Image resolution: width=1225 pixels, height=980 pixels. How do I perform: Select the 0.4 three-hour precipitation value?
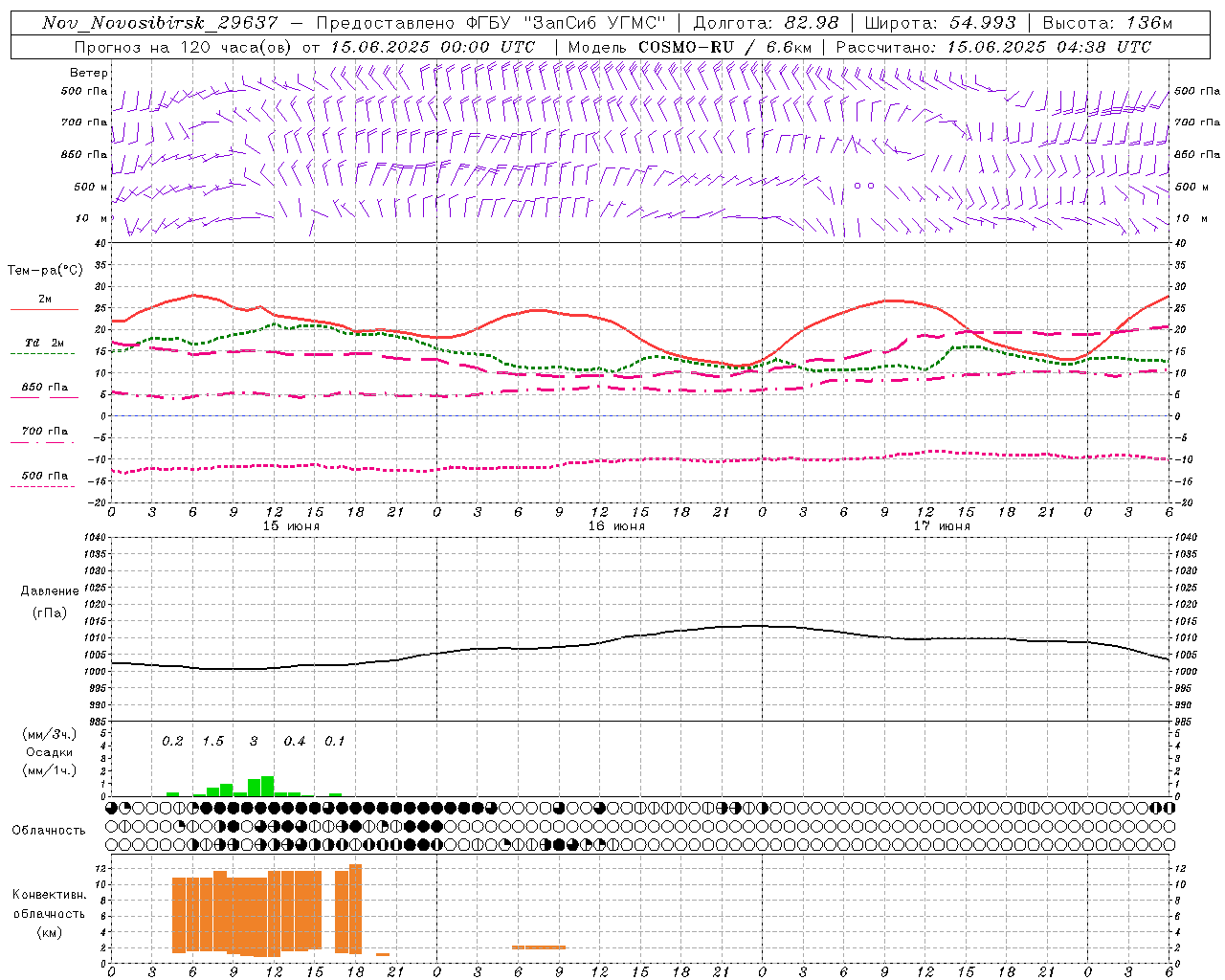tap(294, 742)
